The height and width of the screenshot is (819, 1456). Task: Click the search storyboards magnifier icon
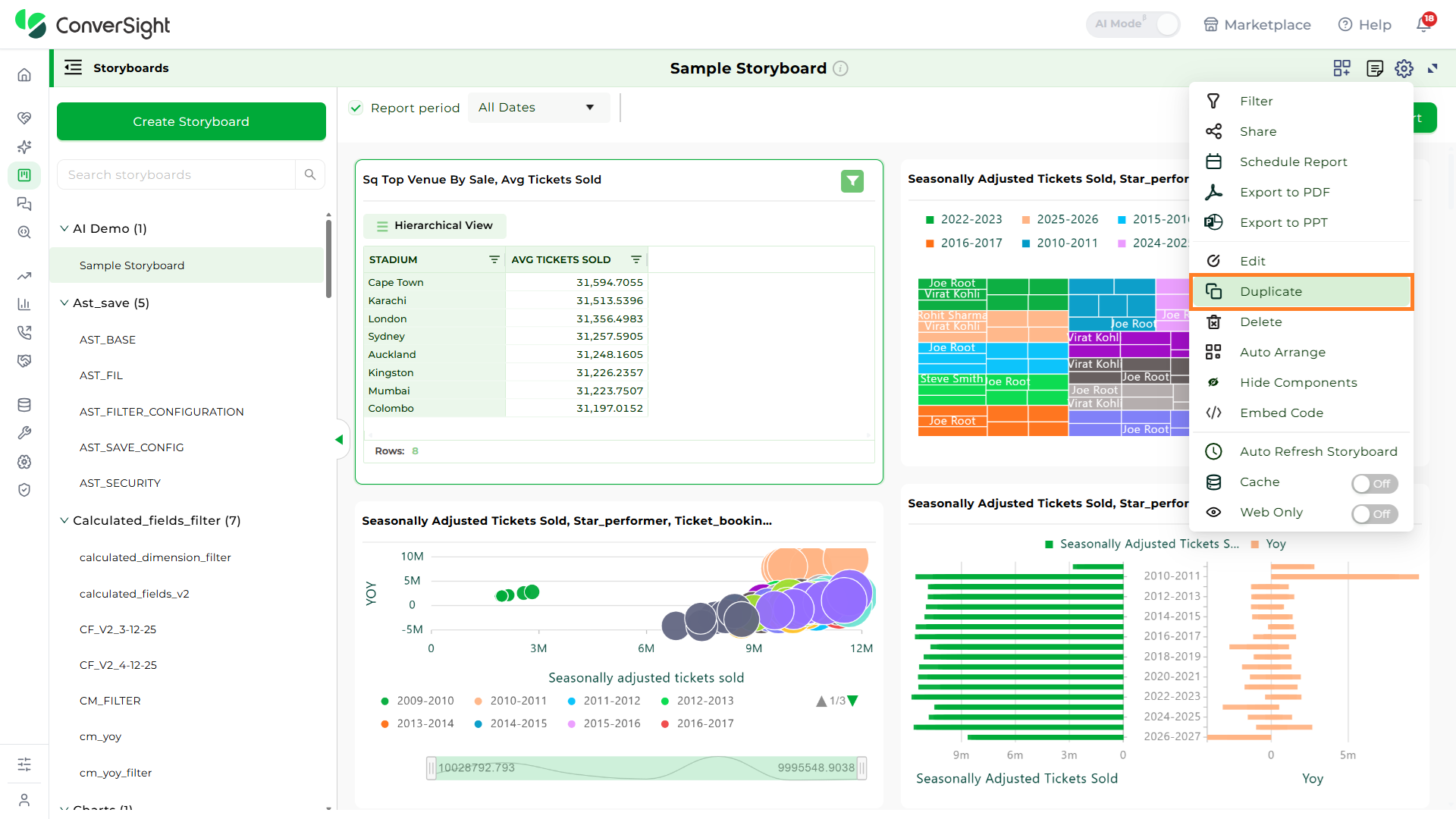coord(310,174)
